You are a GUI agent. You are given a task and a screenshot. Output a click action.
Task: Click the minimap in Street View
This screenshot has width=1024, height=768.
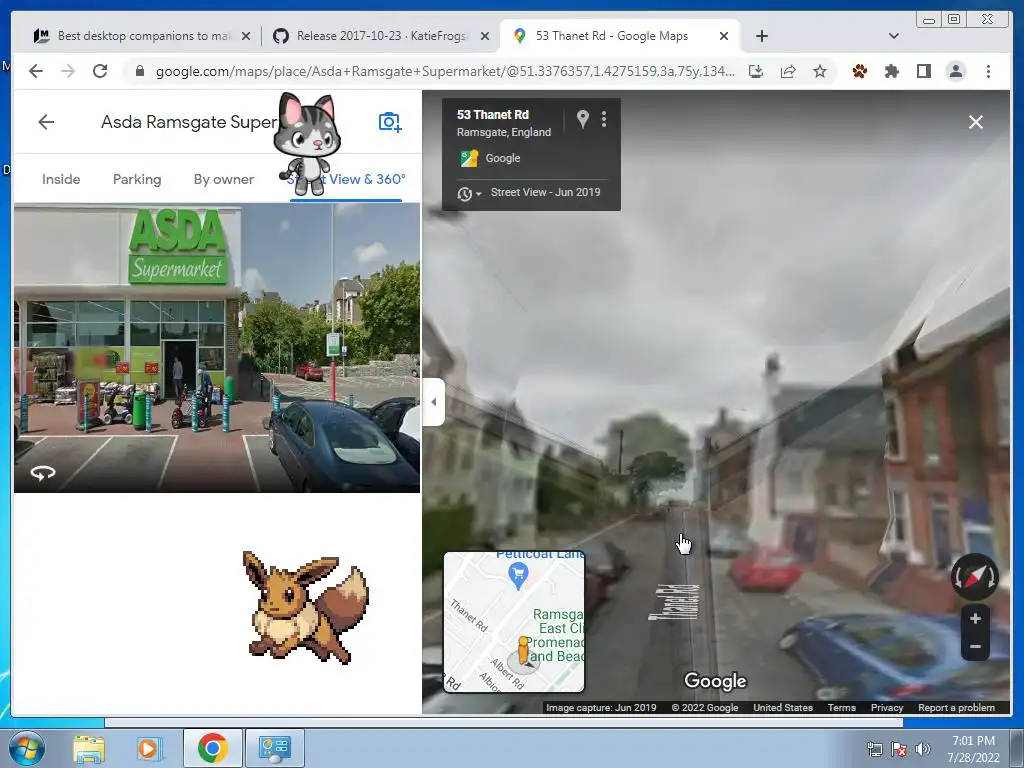[514, 622]
